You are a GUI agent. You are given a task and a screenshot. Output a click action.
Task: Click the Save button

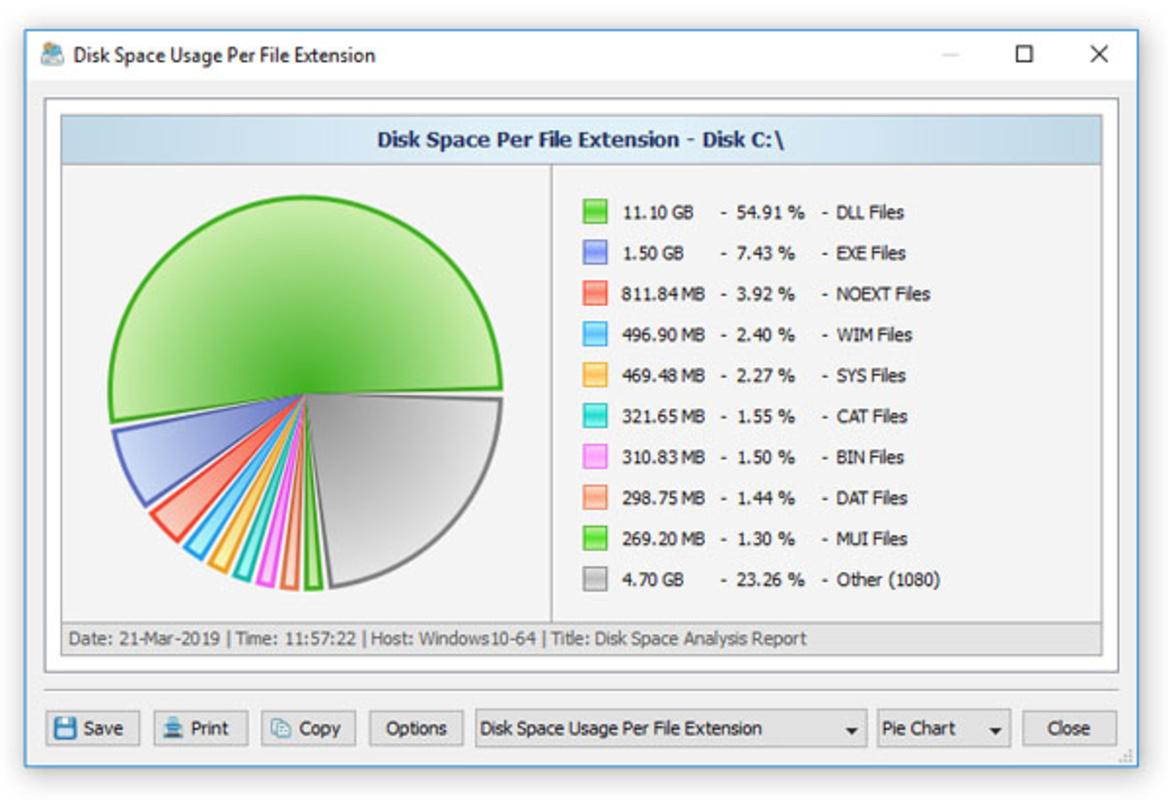(x=92, y=728)
